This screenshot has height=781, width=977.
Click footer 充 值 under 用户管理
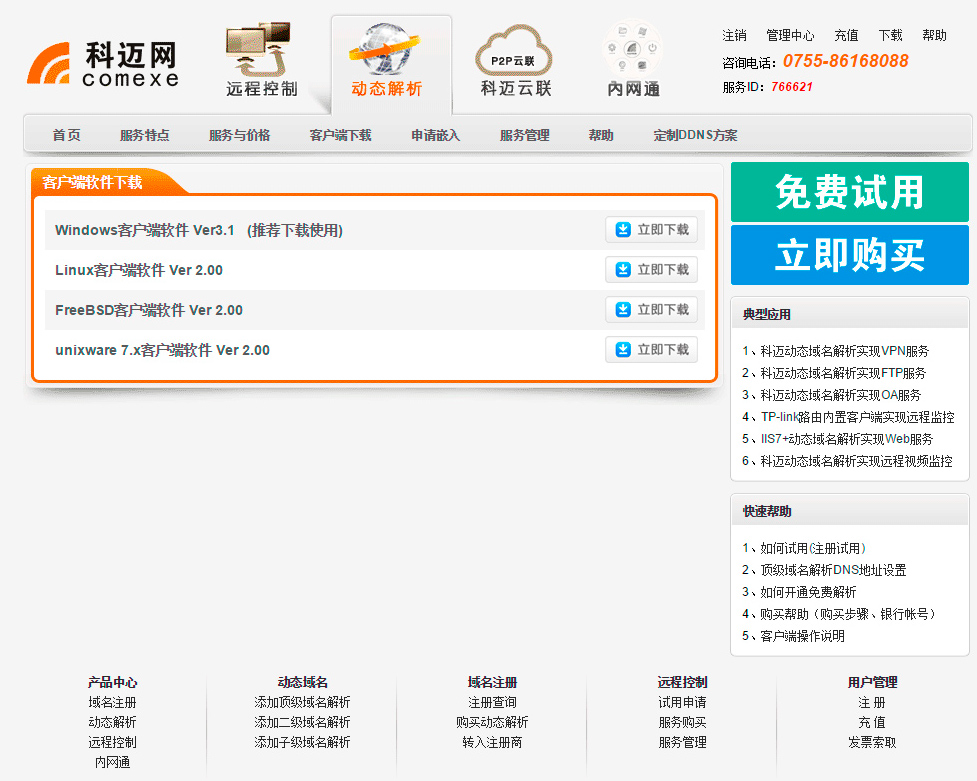(872, 722)
